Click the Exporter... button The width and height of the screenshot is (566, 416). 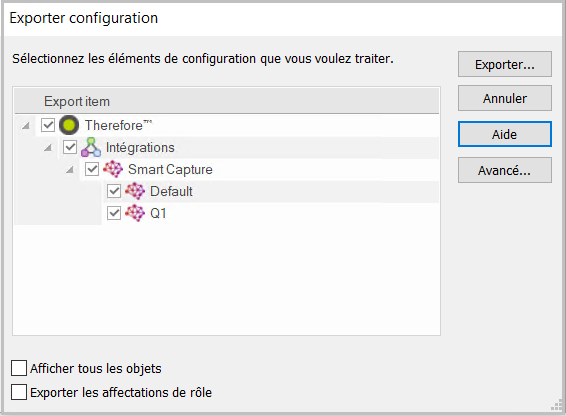(505, 64)
